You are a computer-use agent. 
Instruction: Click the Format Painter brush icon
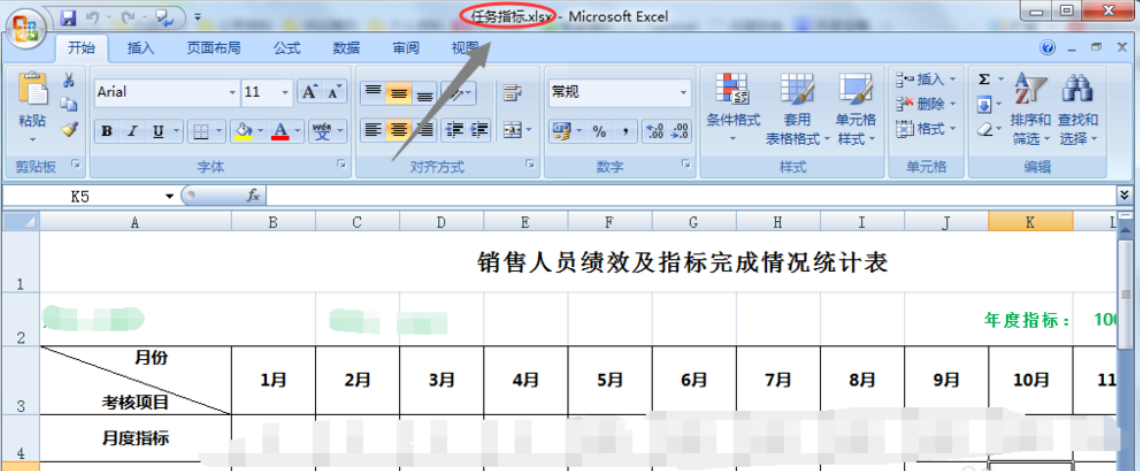coord(69,129)
